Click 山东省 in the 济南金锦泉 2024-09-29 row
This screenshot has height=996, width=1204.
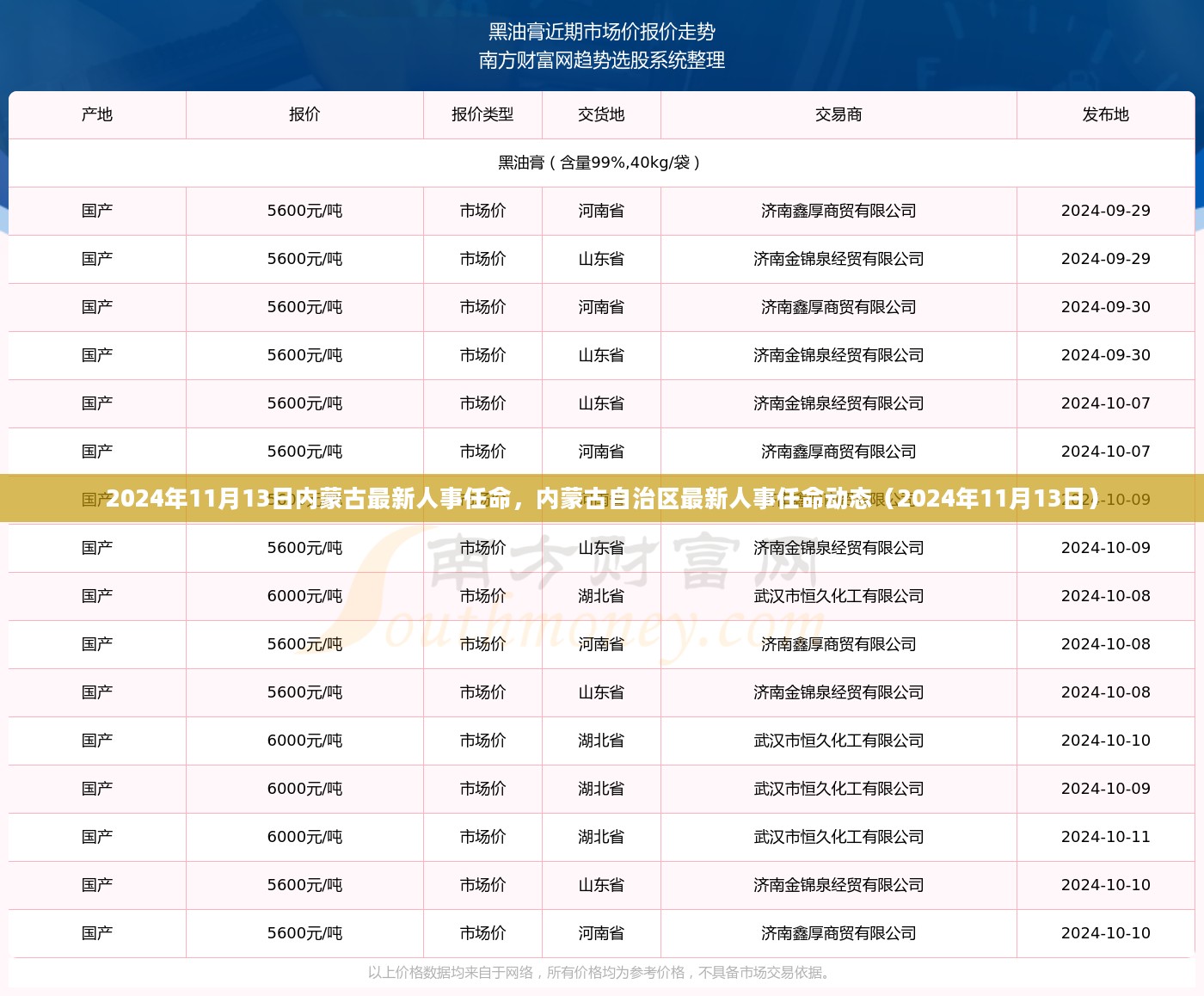click(601, 259)
